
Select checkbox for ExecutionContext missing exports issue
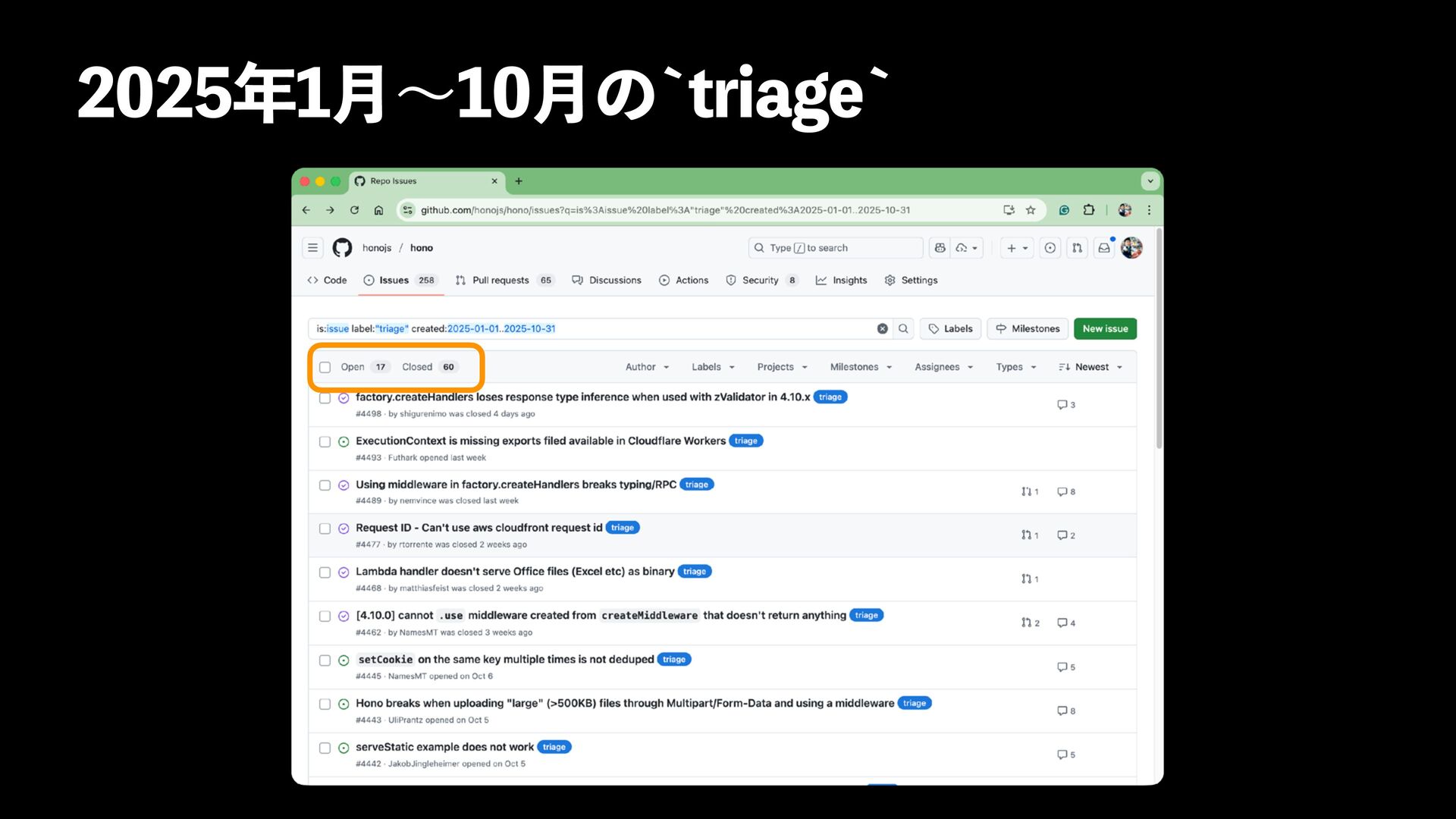(x=325, y=441)
